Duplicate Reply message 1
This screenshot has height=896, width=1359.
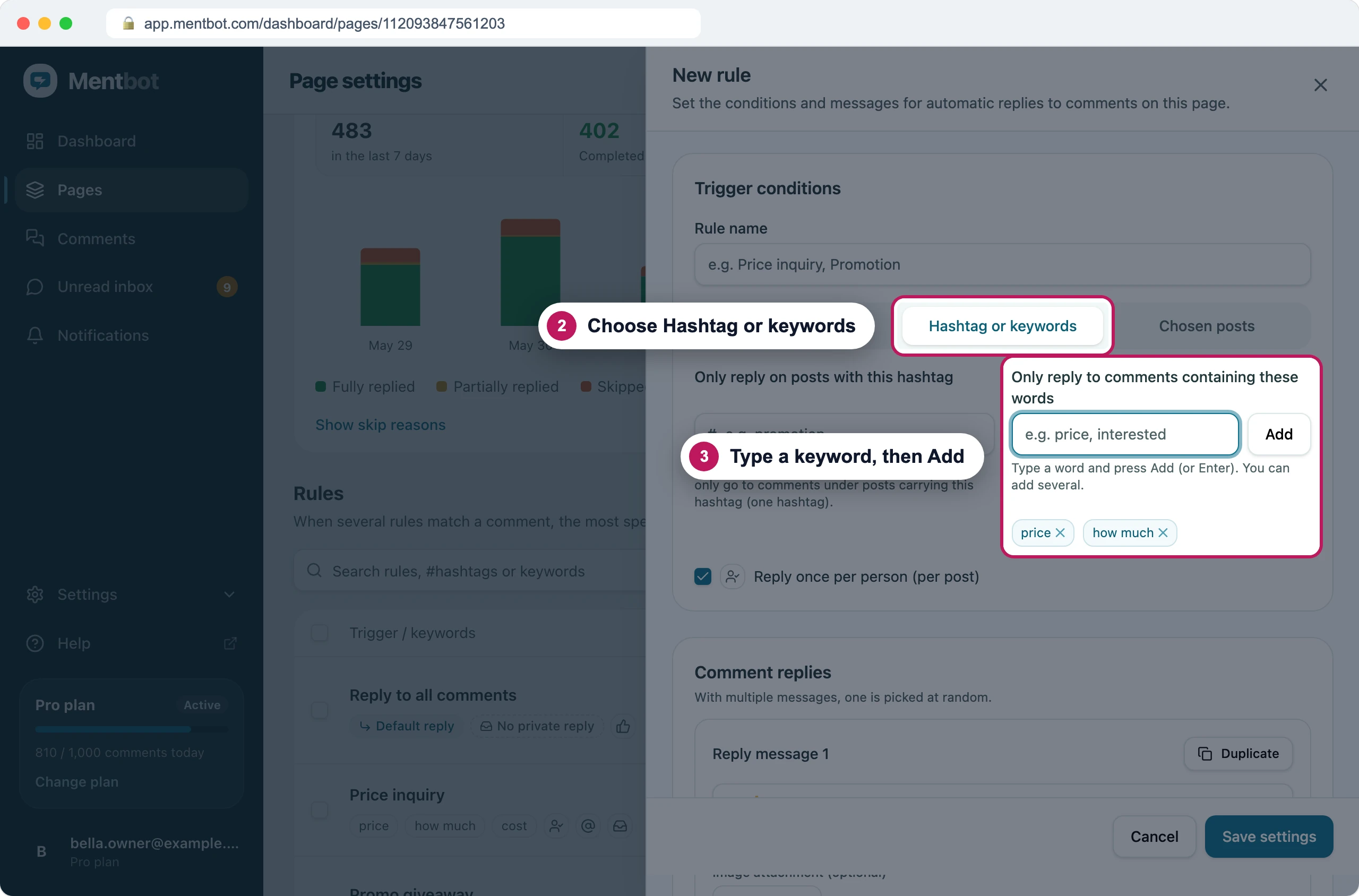point(1238,754)
